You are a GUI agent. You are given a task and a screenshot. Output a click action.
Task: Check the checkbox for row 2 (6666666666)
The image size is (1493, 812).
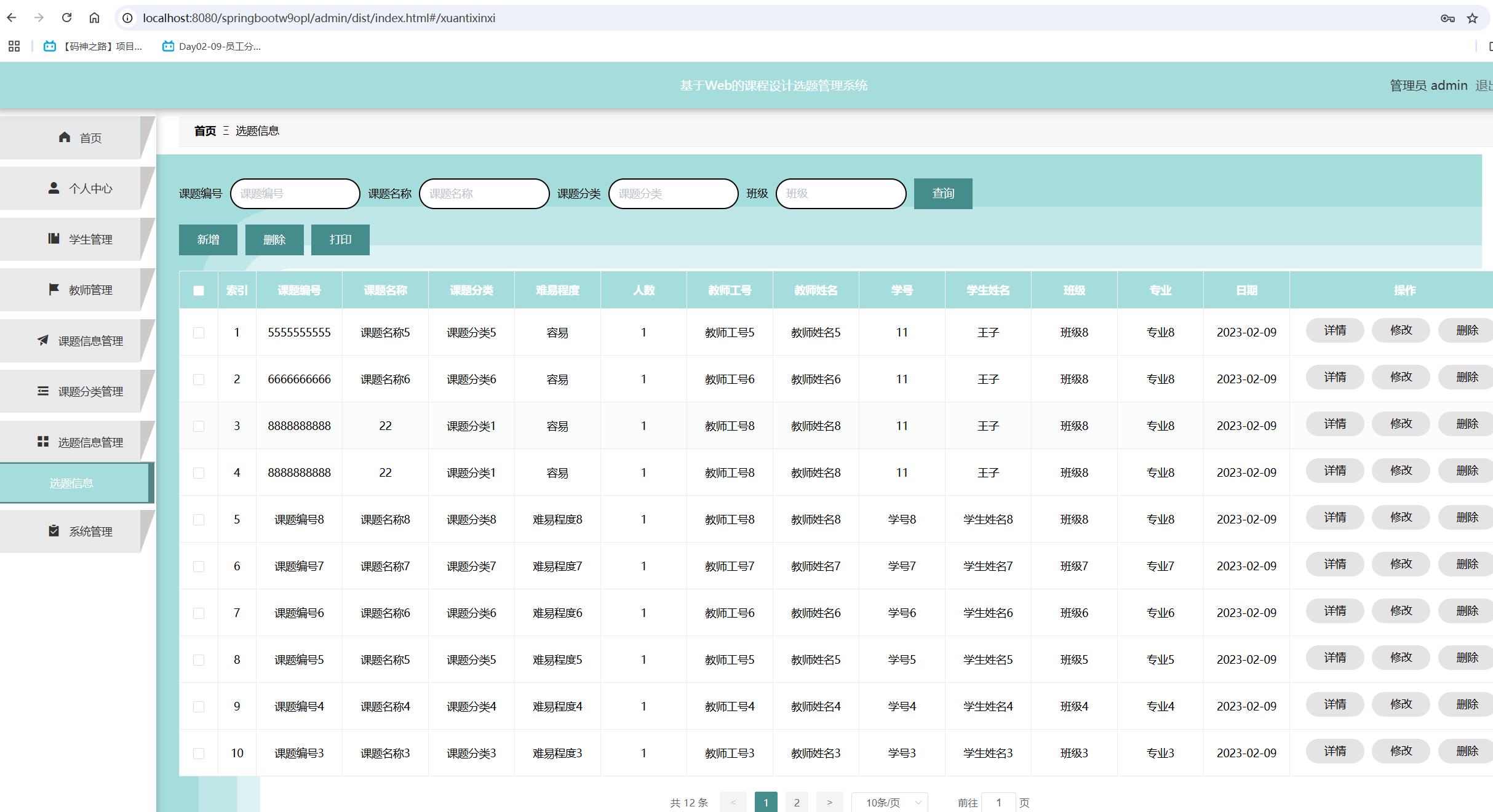pyautogui.click(x=199, y=379)
